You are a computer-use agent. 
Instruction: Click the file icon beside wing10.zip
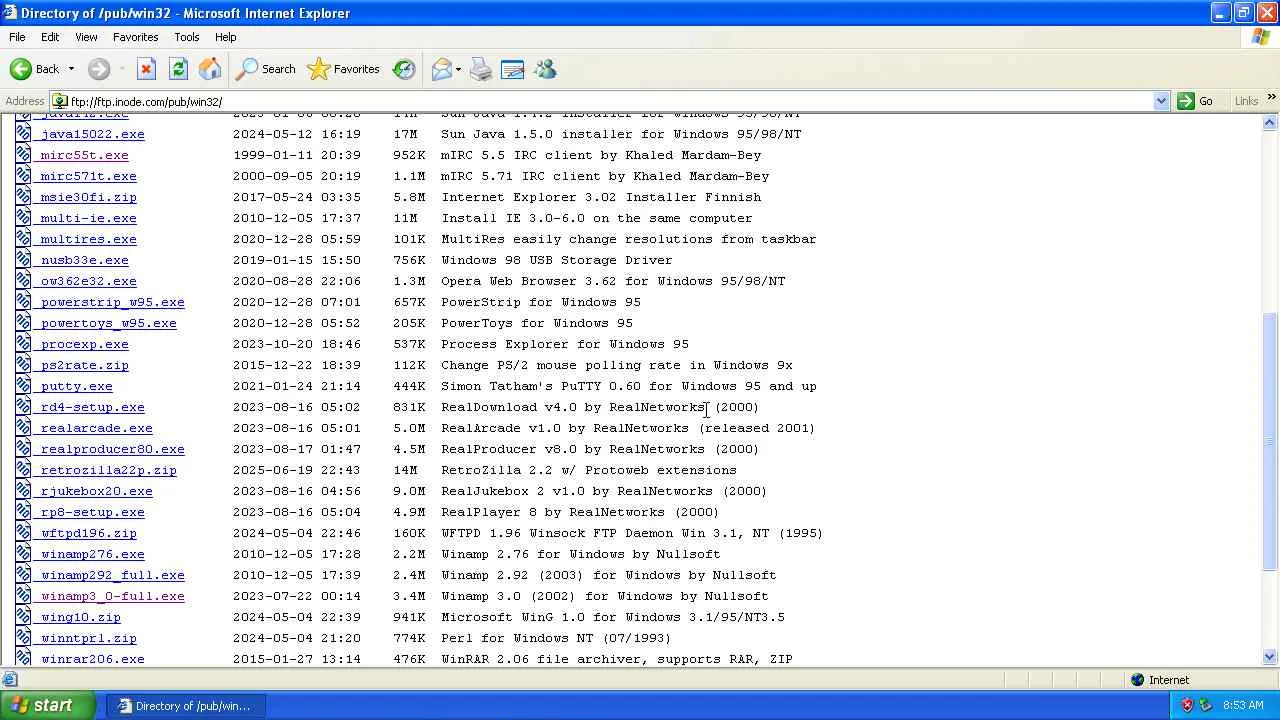coord(23,617)
